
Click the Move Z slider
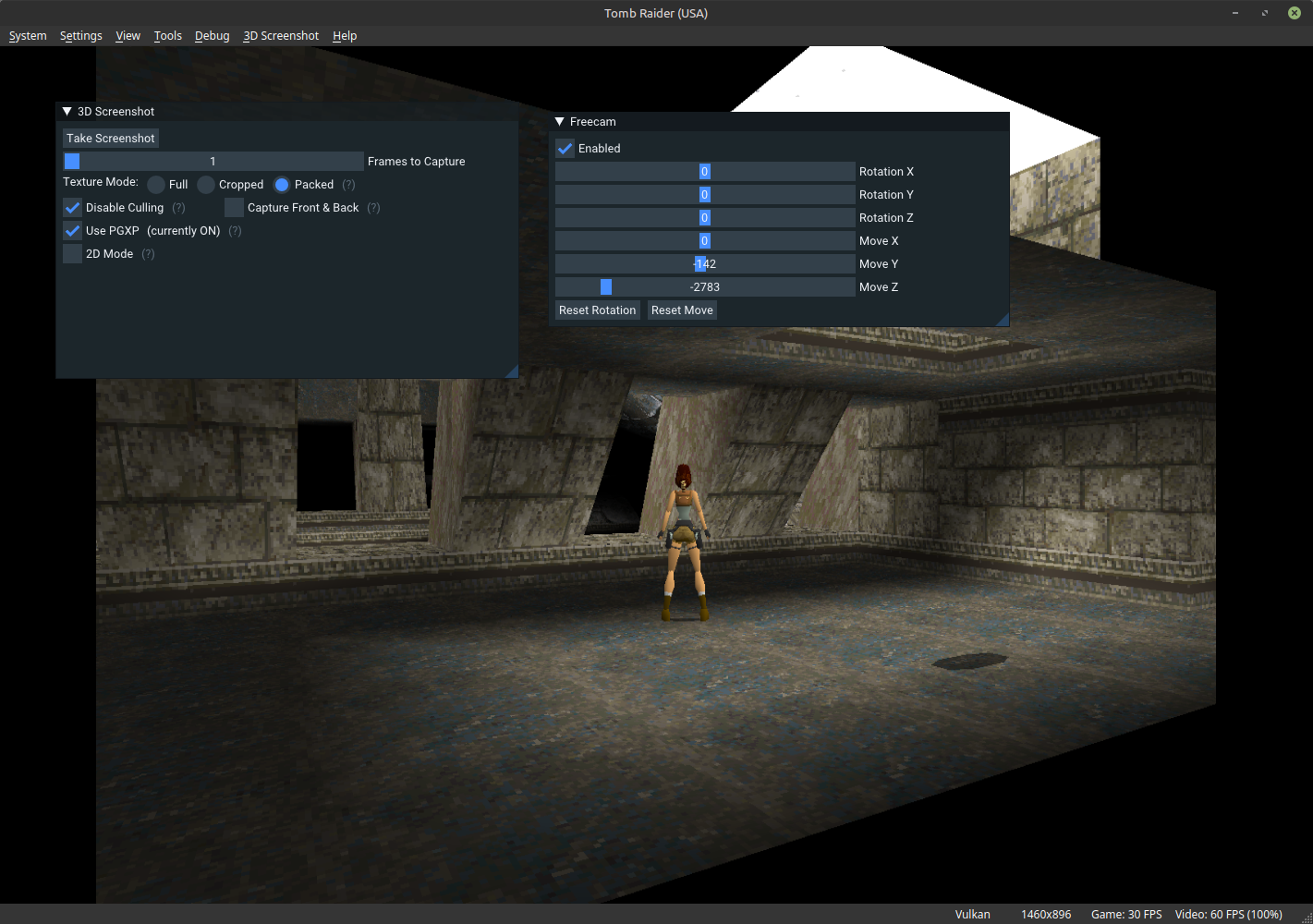705,287
